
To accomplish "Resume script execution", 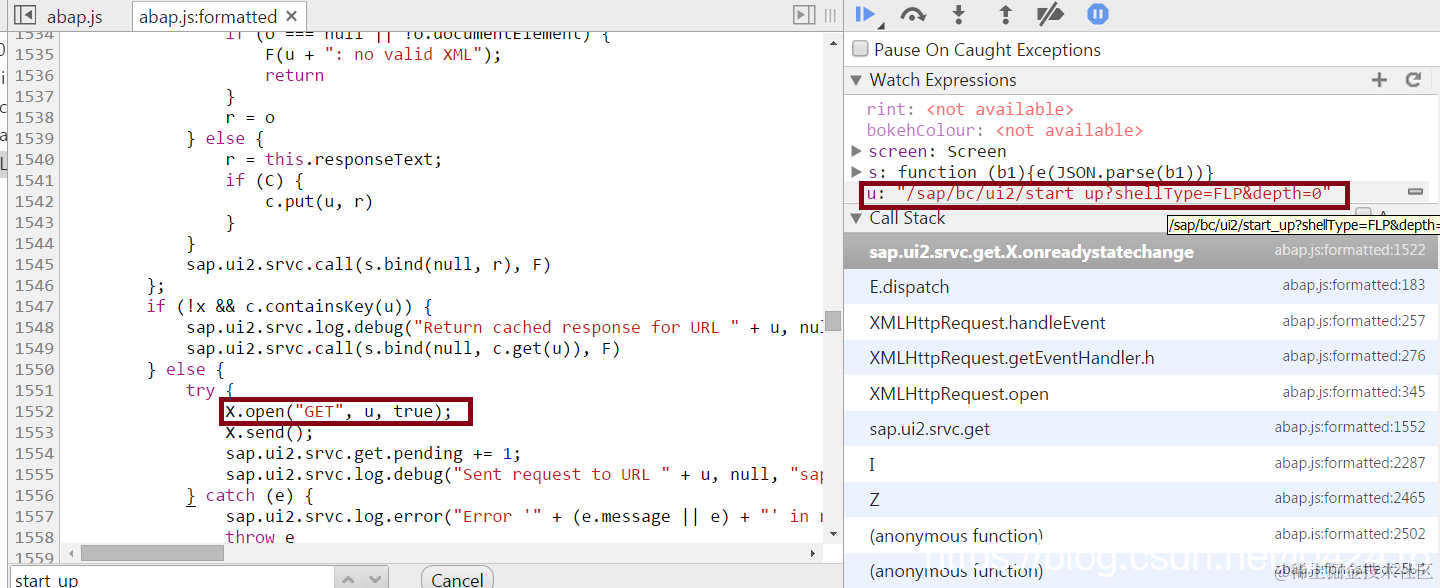I will tap(866, 14).
